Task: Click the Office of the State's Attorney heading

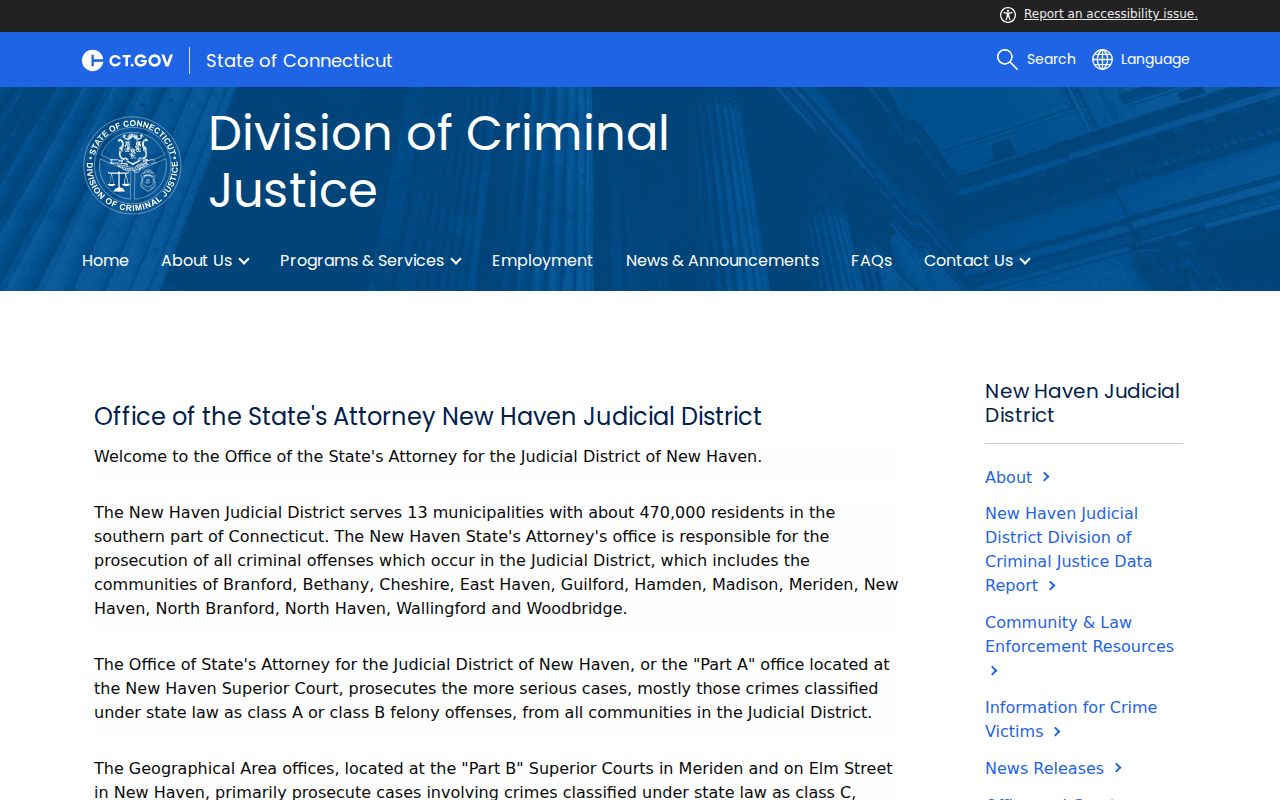Action: coord(428,416)
